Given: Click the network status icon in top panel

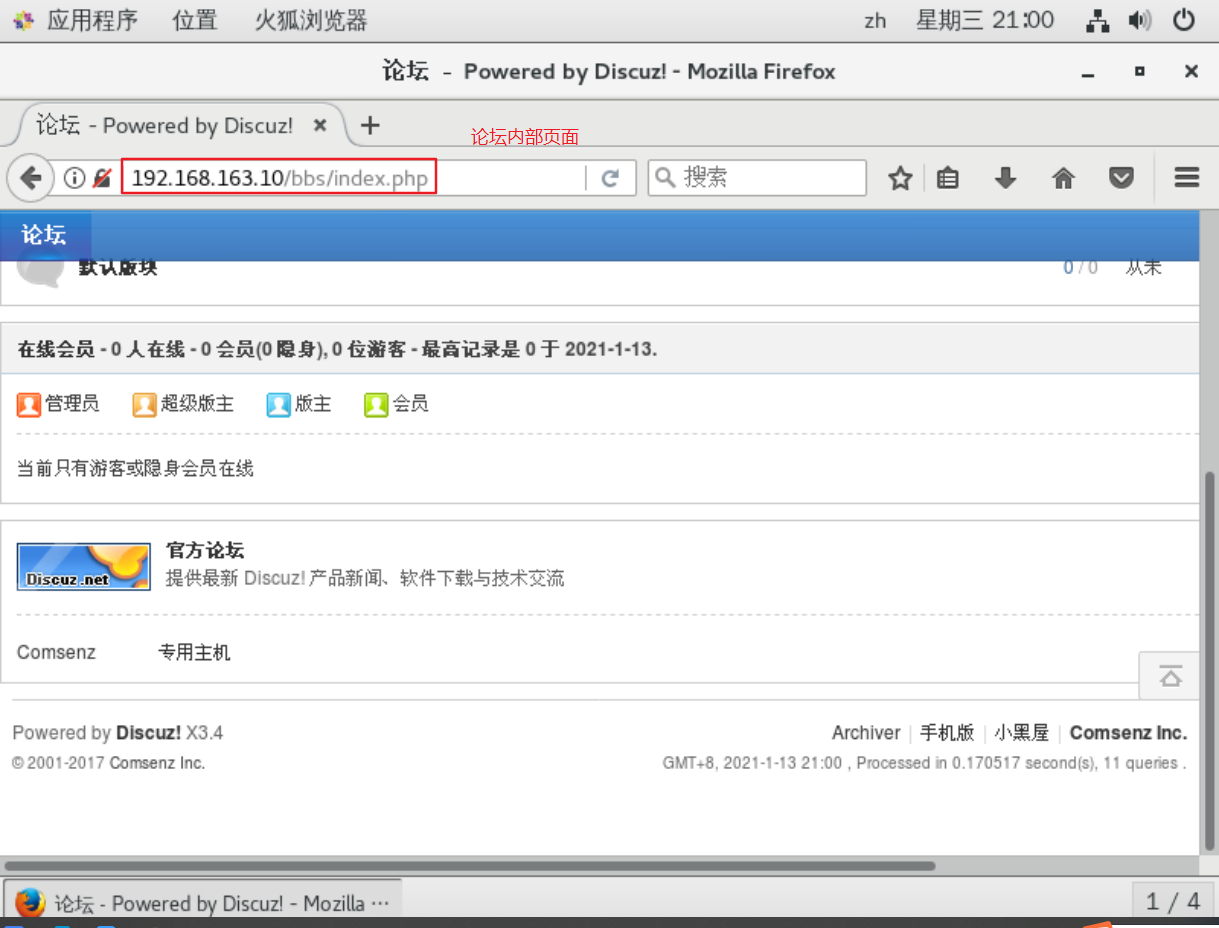Looking at the screenshot, I should click(x=1099, y=20).
